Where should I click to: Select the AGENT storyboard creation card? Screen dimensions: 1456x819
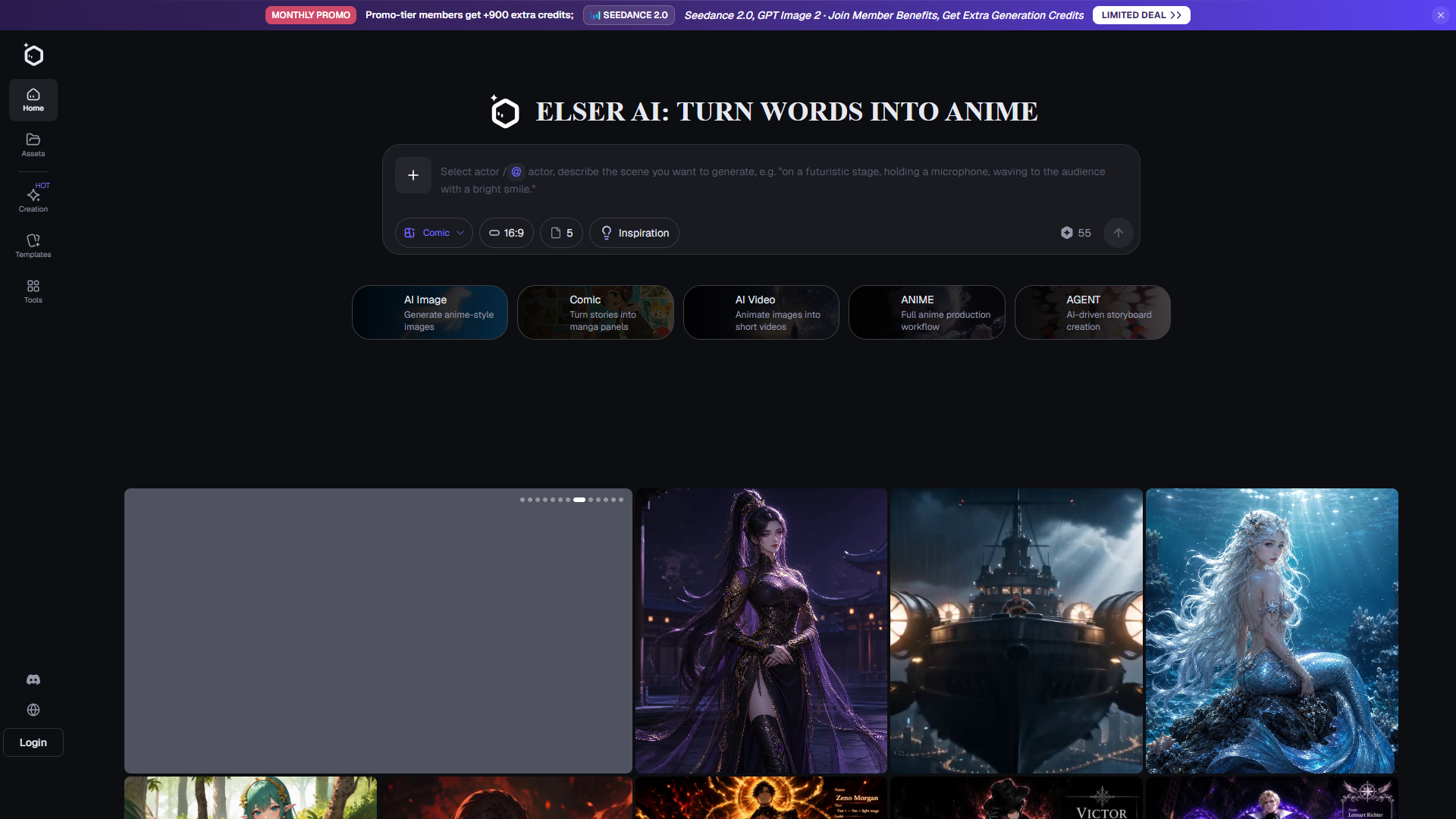(x=1093, y=312)
